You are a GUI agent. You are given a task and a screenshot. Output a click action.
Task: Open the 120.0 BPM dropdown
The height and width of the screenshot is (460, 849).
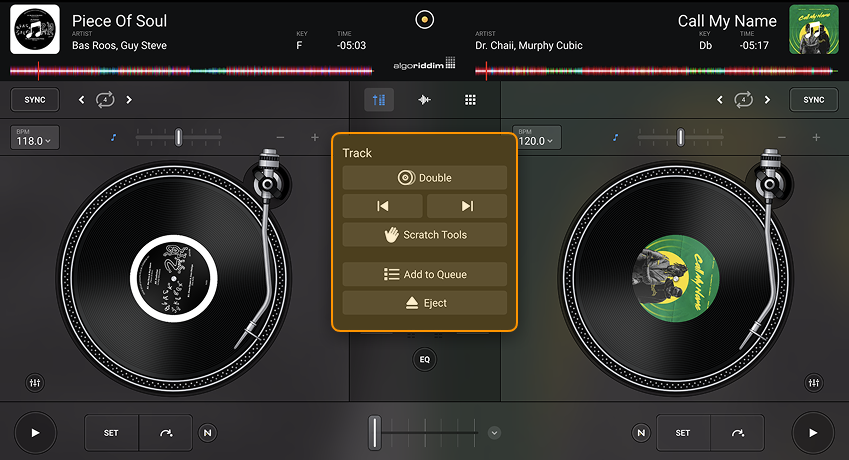tap(537, 137)
